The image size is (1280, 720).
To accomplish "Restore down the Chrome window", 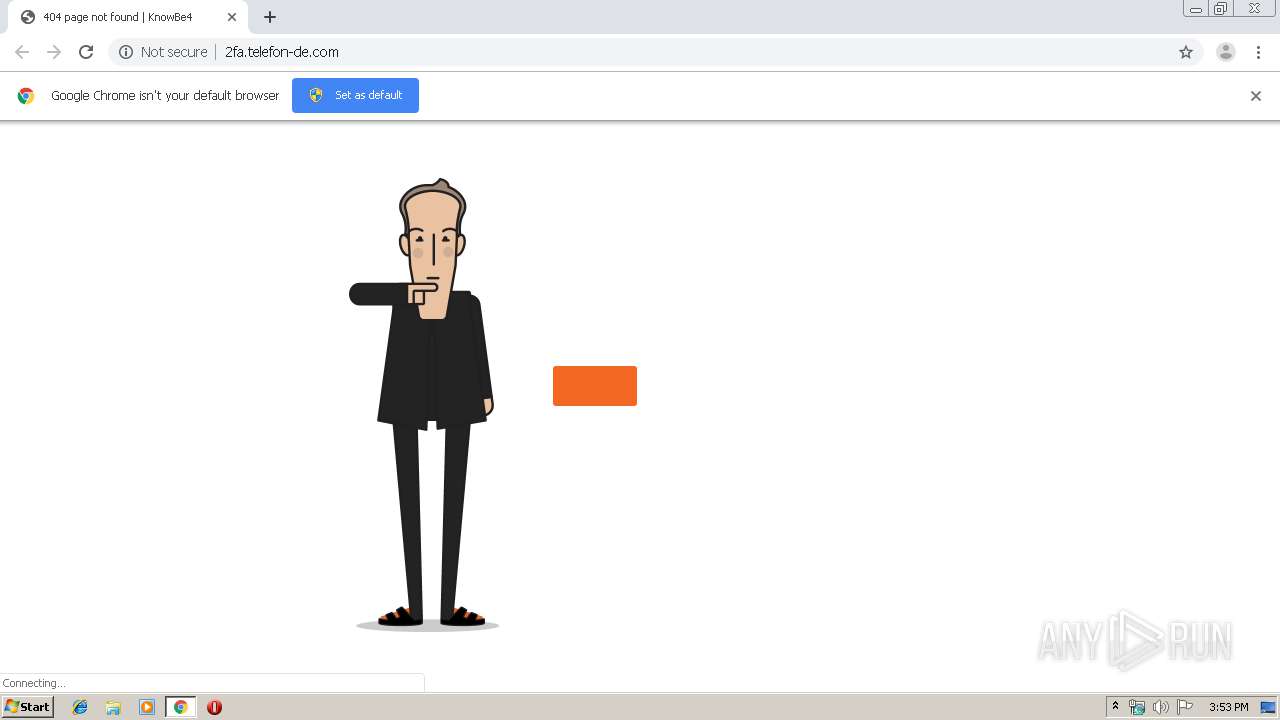I will click(x=1221, y=9).
